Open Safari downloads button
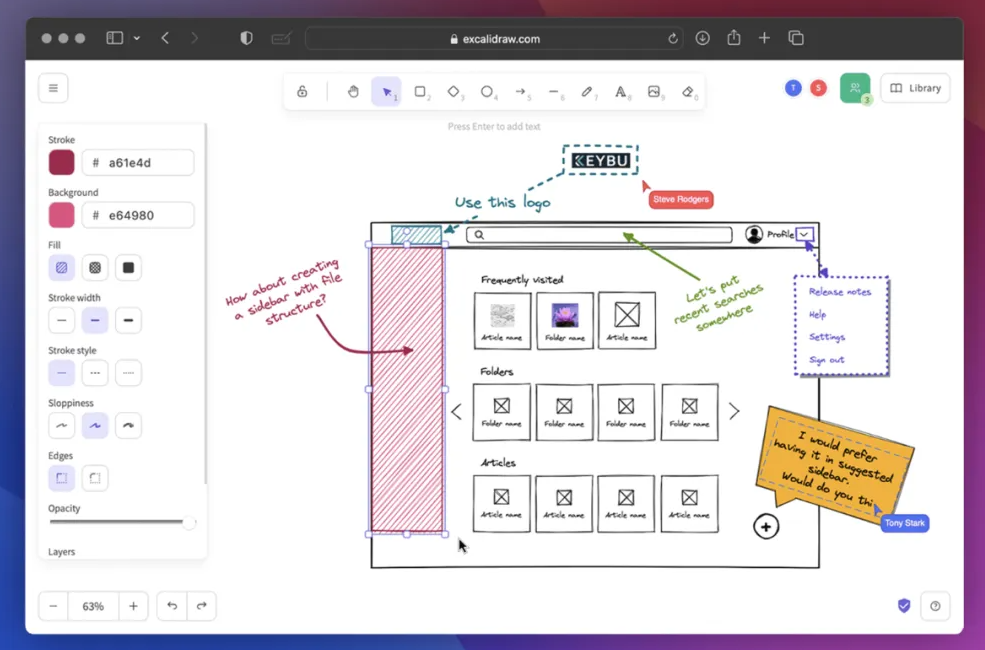Screen dimensions: 985x650 (x=702, y=38)
